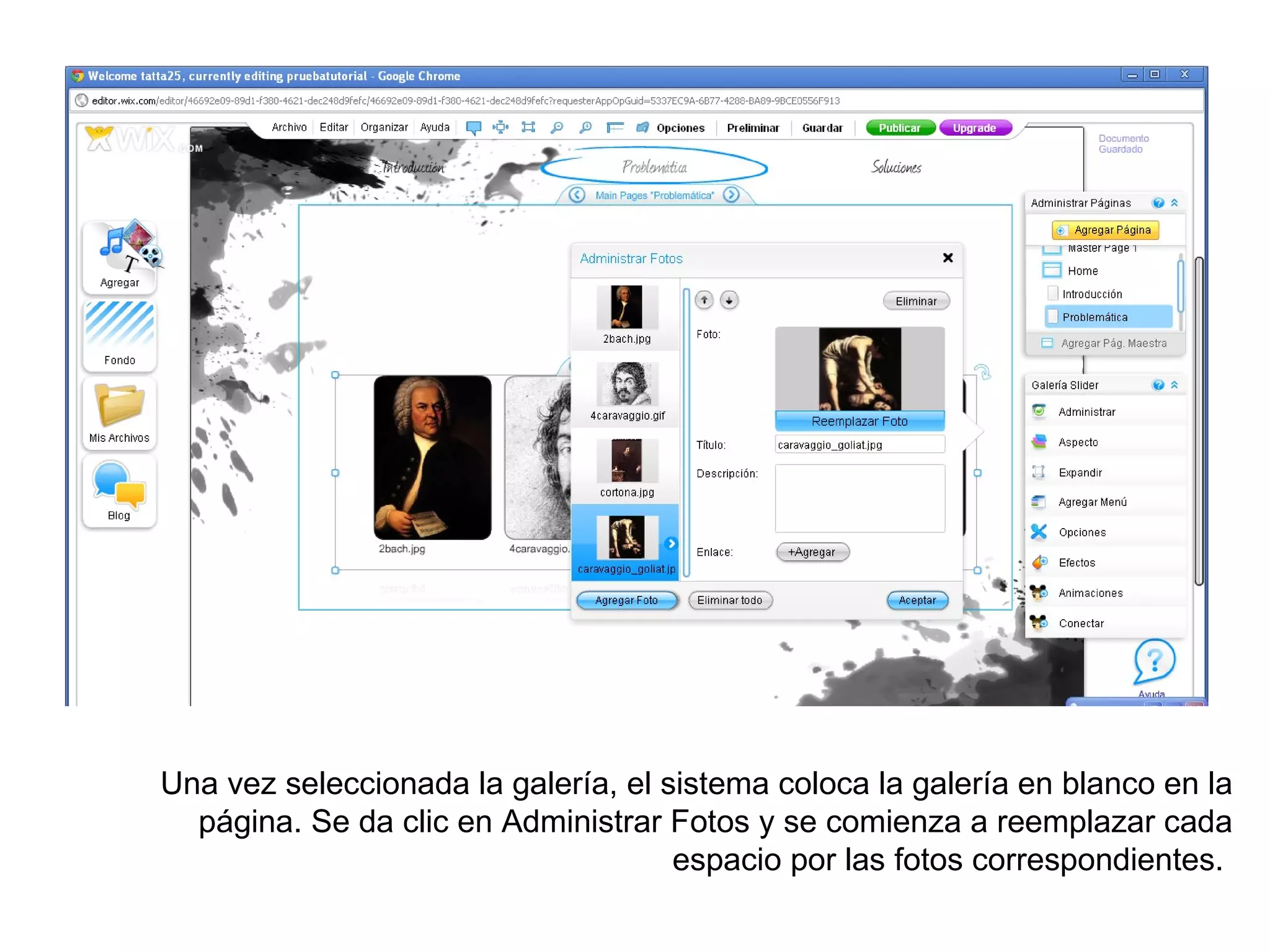Open Animaciones in Galería Slider panel
The height and width of the screenshot is (952, 1270).
(1105, 593)
